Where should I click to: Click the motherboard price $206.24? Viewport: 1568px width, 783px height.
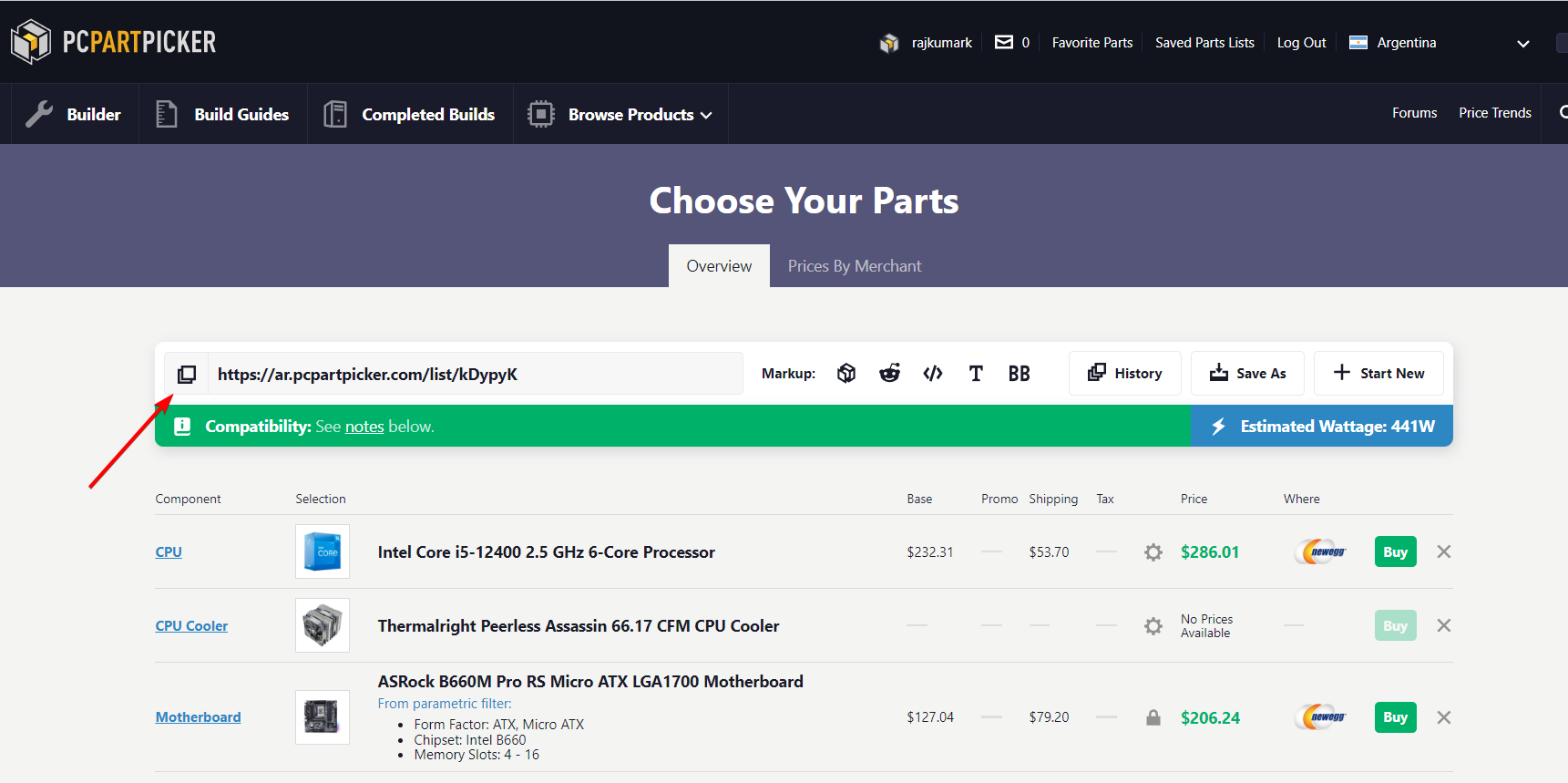tap(1210, 718)
